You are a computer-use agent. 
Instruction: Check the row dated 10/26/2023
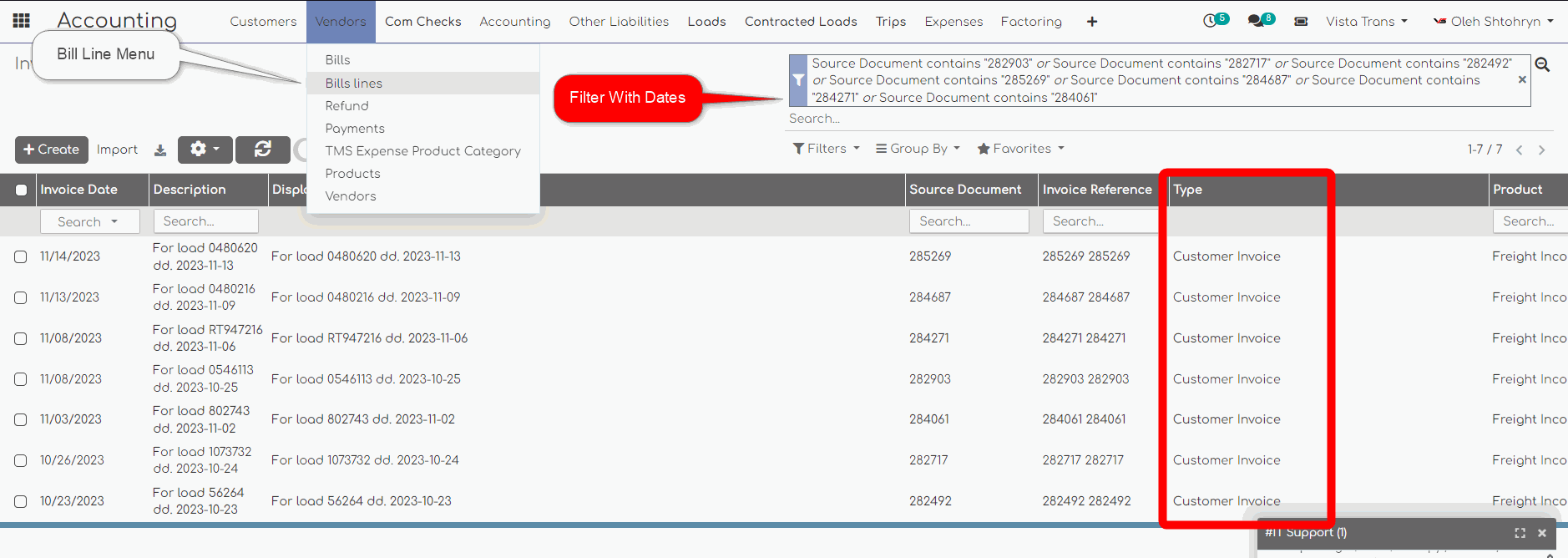pos(21,461)
